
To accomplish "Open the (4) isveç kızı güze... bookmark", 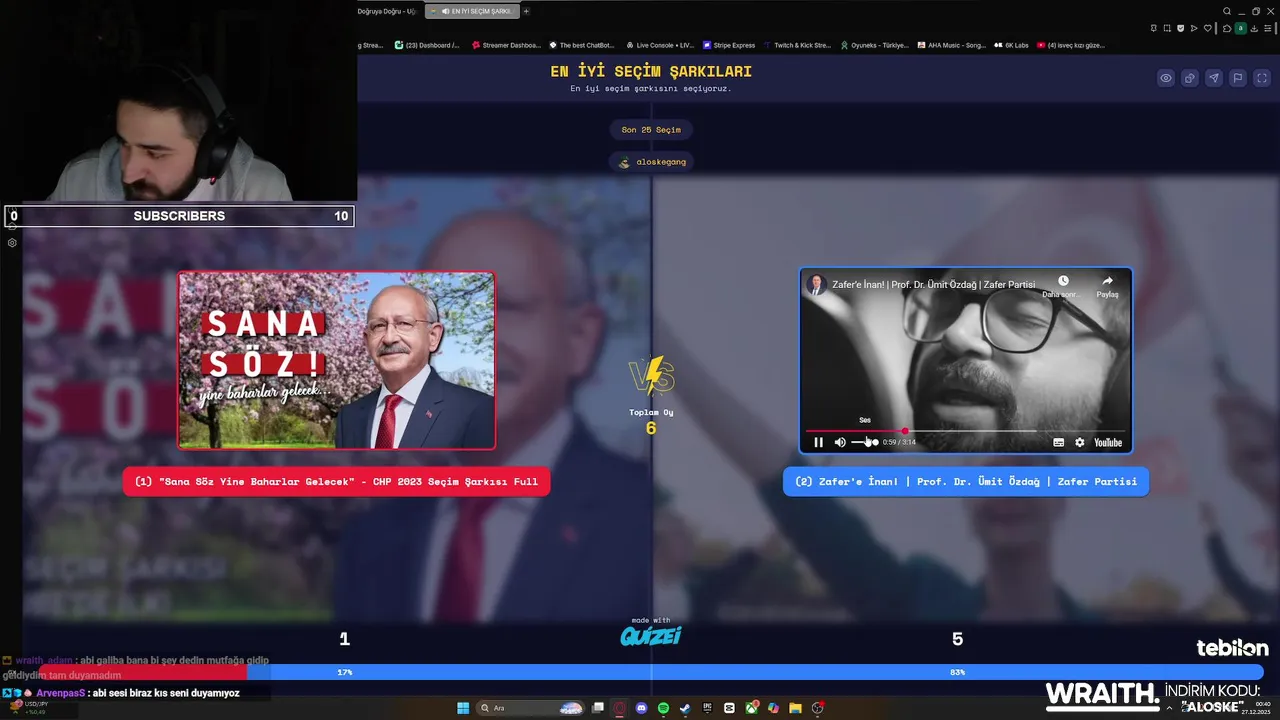I will tap(1070, 45).
